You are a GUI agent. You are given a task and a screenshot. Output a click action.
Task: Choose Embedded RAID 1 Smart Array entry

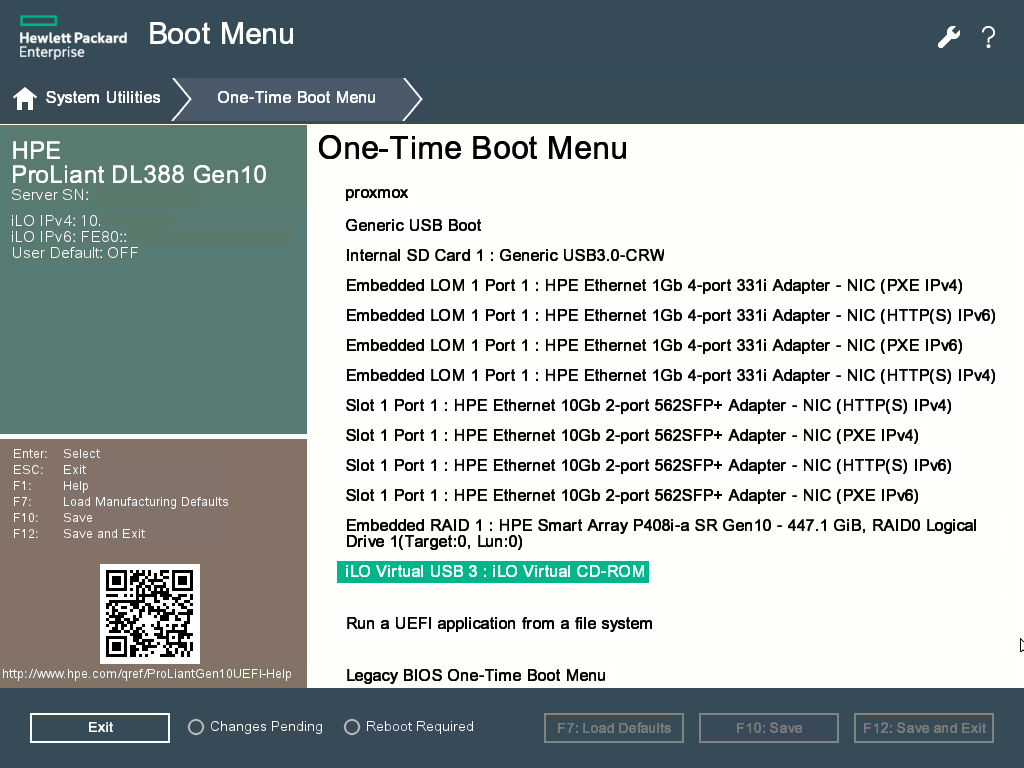click(x=661, y=534)
